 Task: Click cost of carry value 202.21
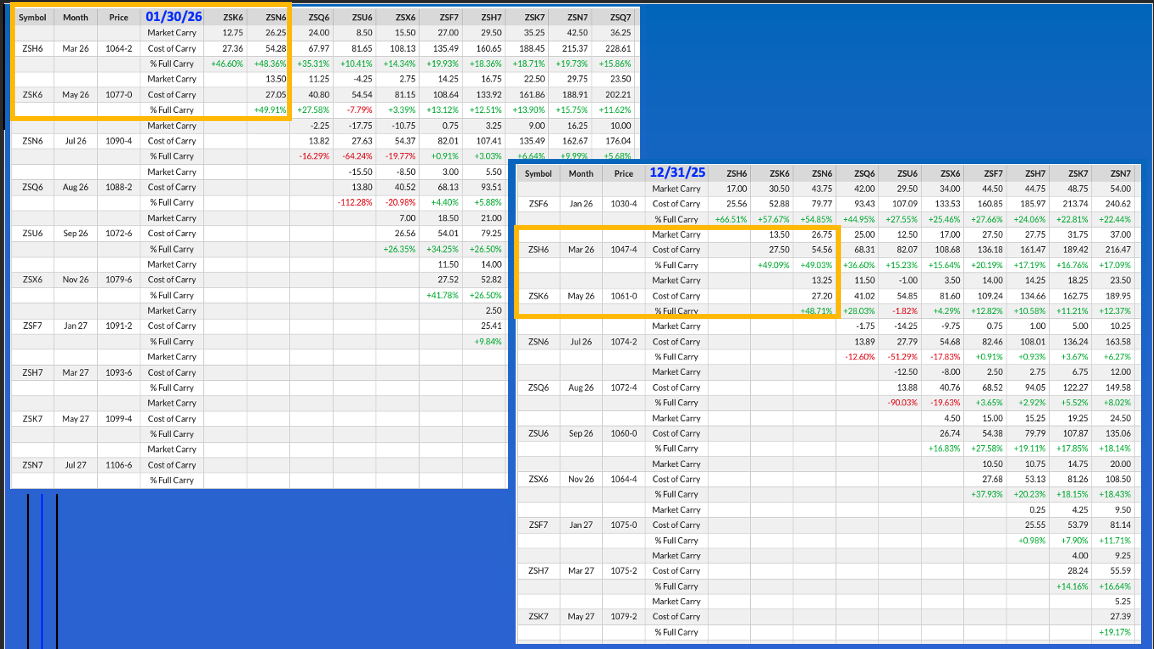pos(618,95)
